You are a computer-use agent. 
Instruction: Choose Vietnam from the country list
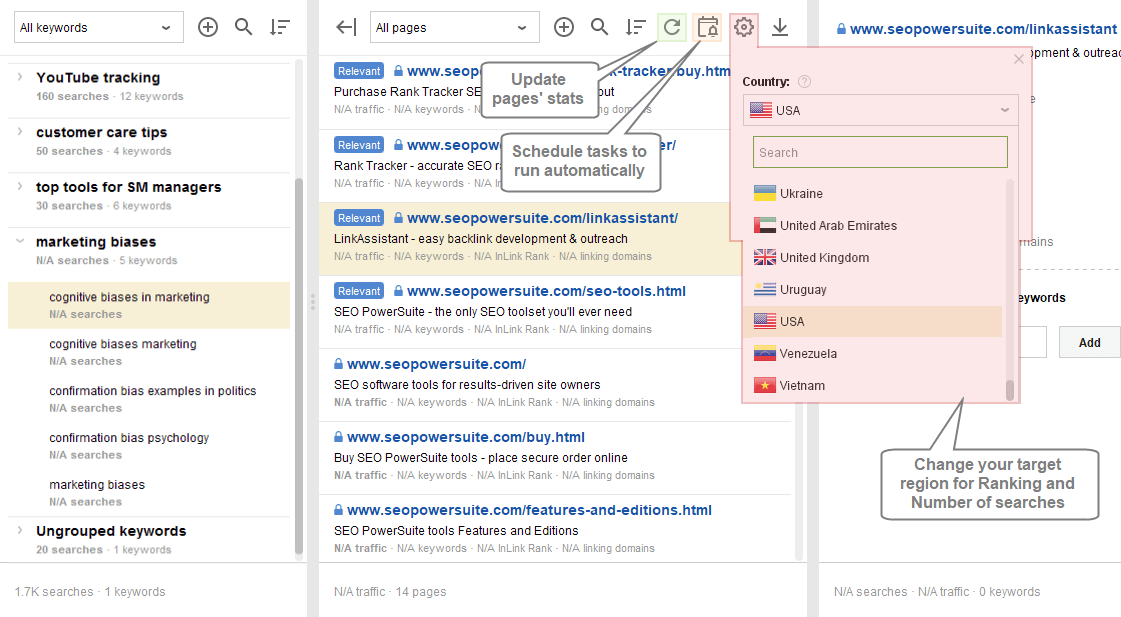point(873,386)
